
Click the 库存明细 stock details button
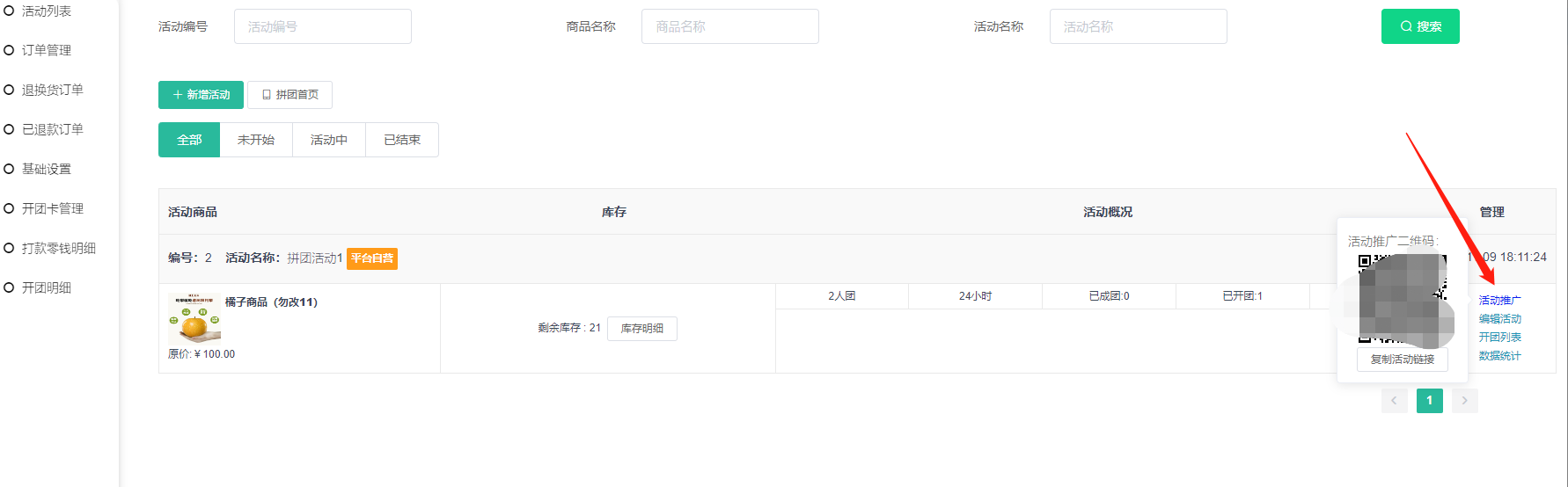641,329
